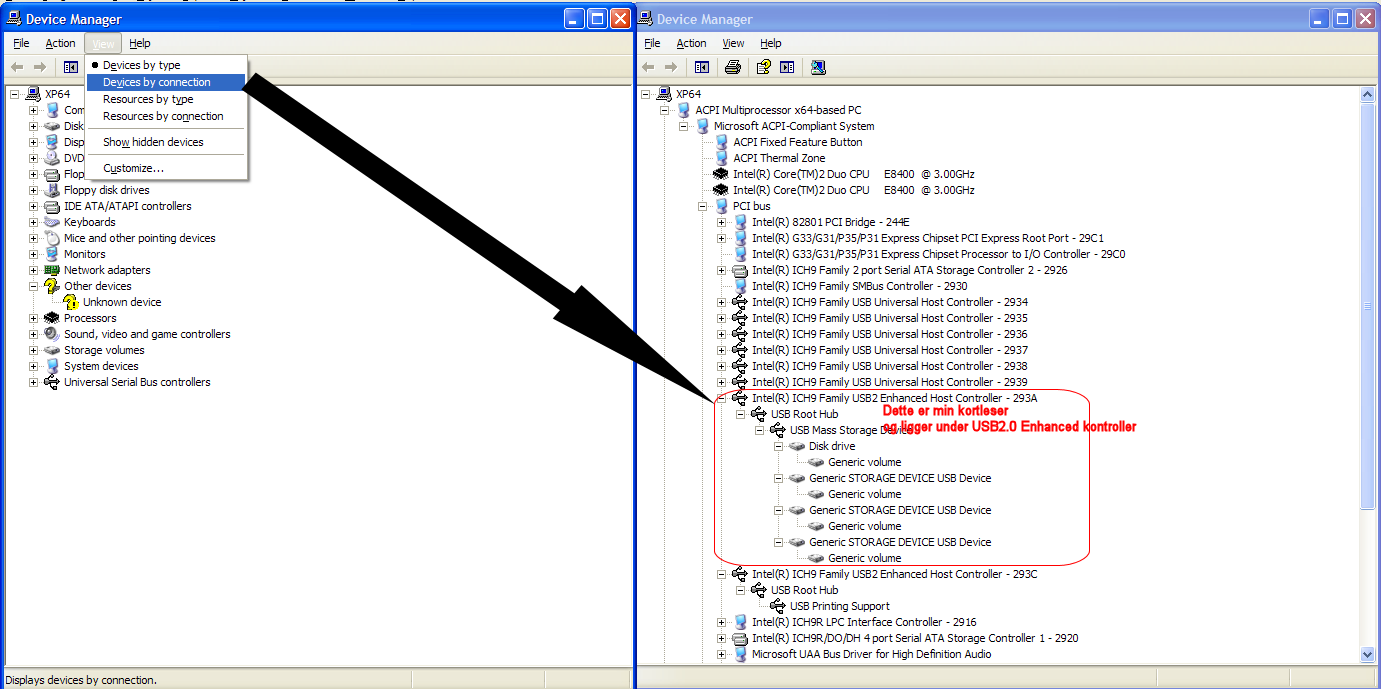Open Help menu in right window
Screen dimensions: 1381x689
coord(770,43)
